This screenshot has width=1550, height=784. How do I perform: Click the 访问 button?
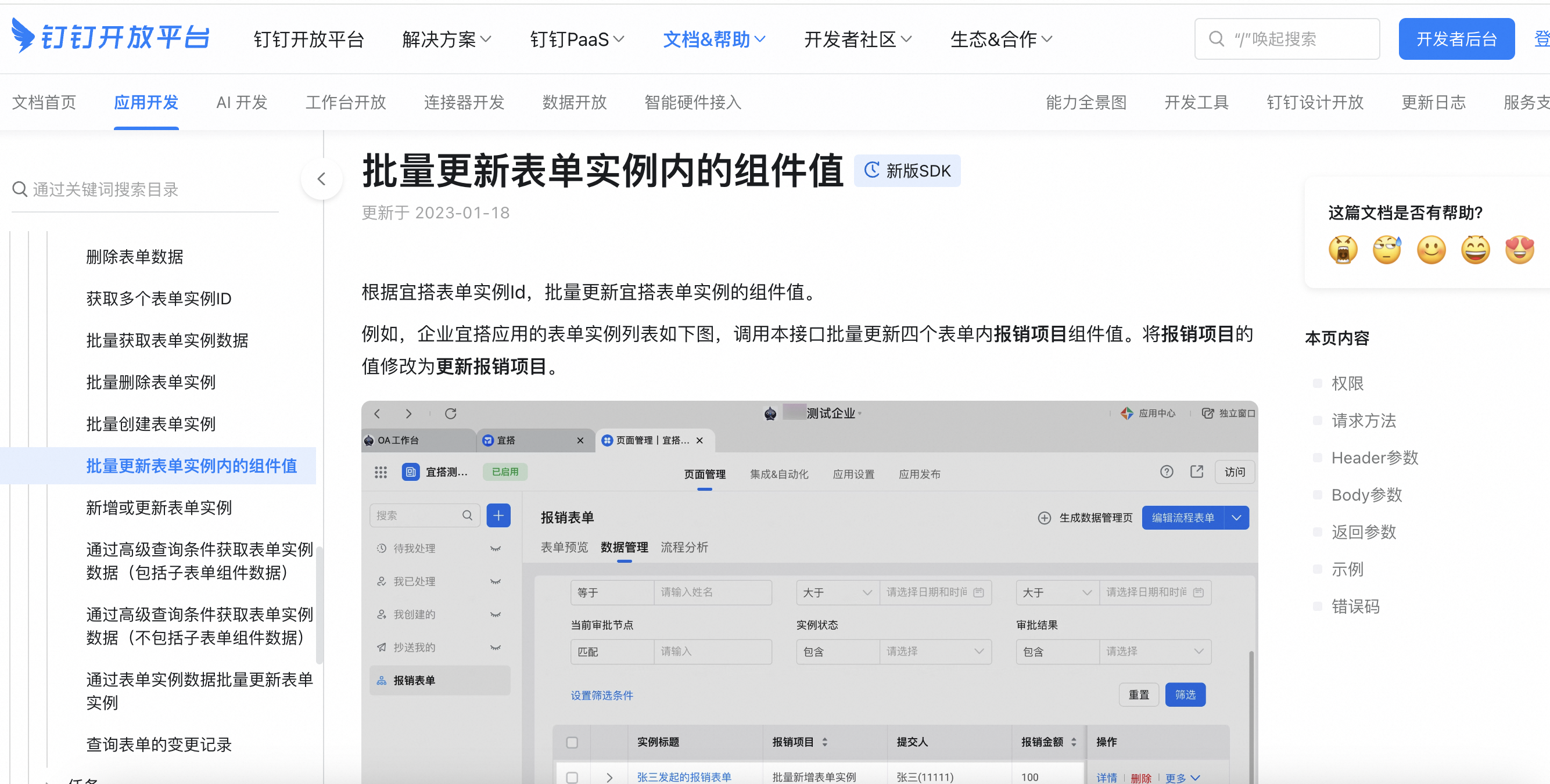pos(1235,472)
